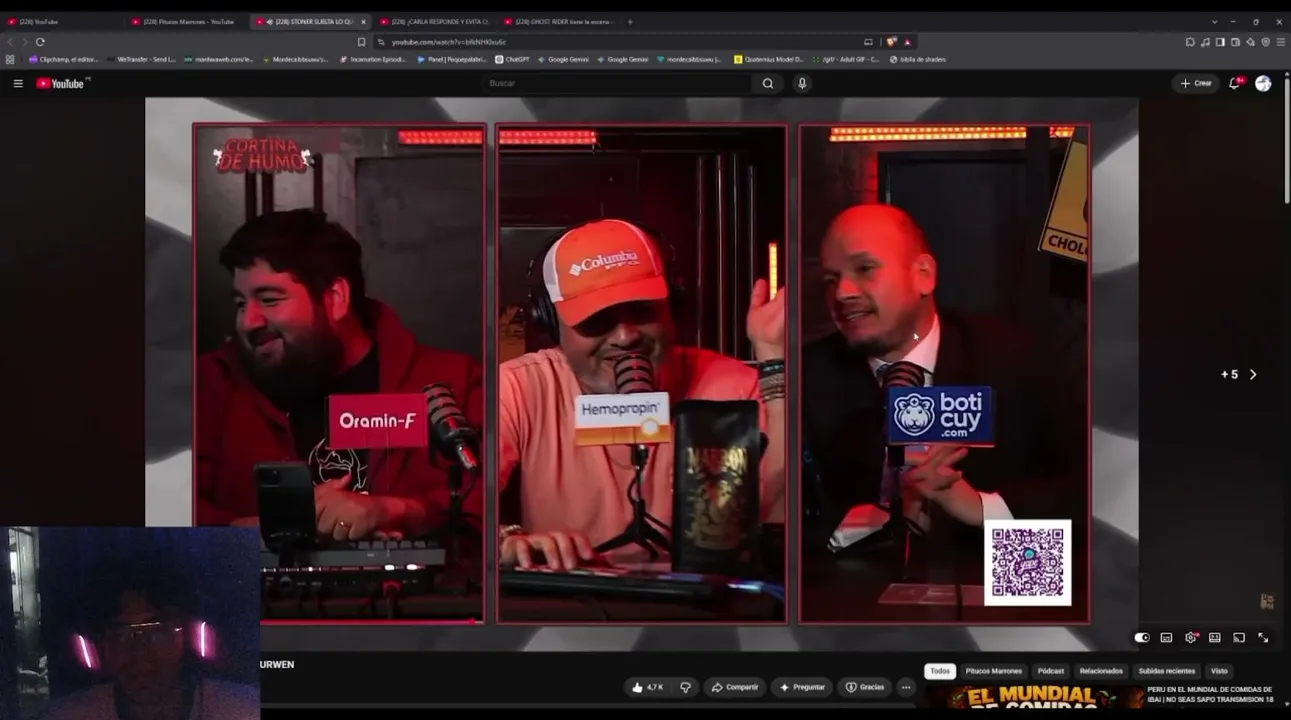Click the magnifier search button
Image resolution: width=1291 pixels, height=720 pixels.
(768, 84)
